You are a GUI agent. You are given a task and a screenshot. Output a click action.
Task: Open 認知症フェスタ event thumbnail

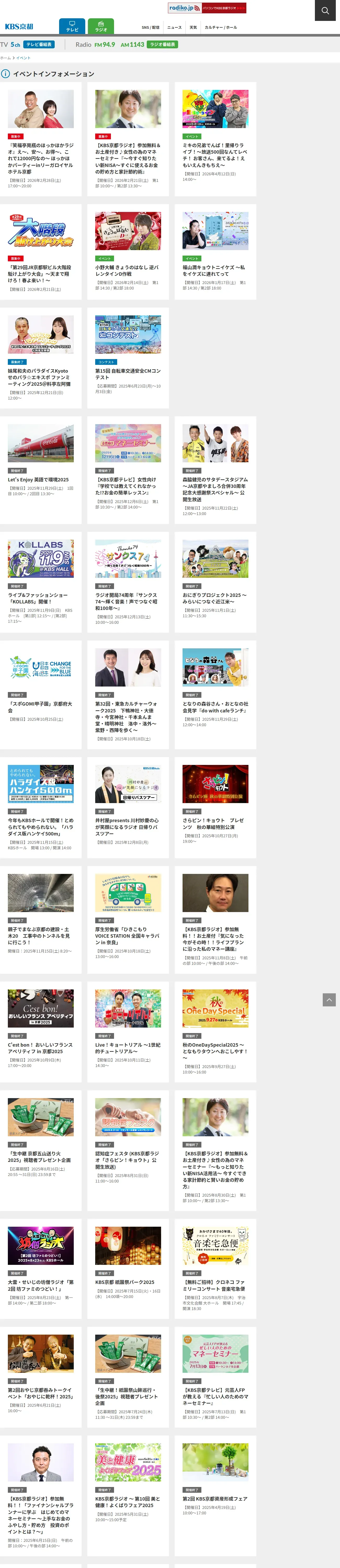(128, 1117)
